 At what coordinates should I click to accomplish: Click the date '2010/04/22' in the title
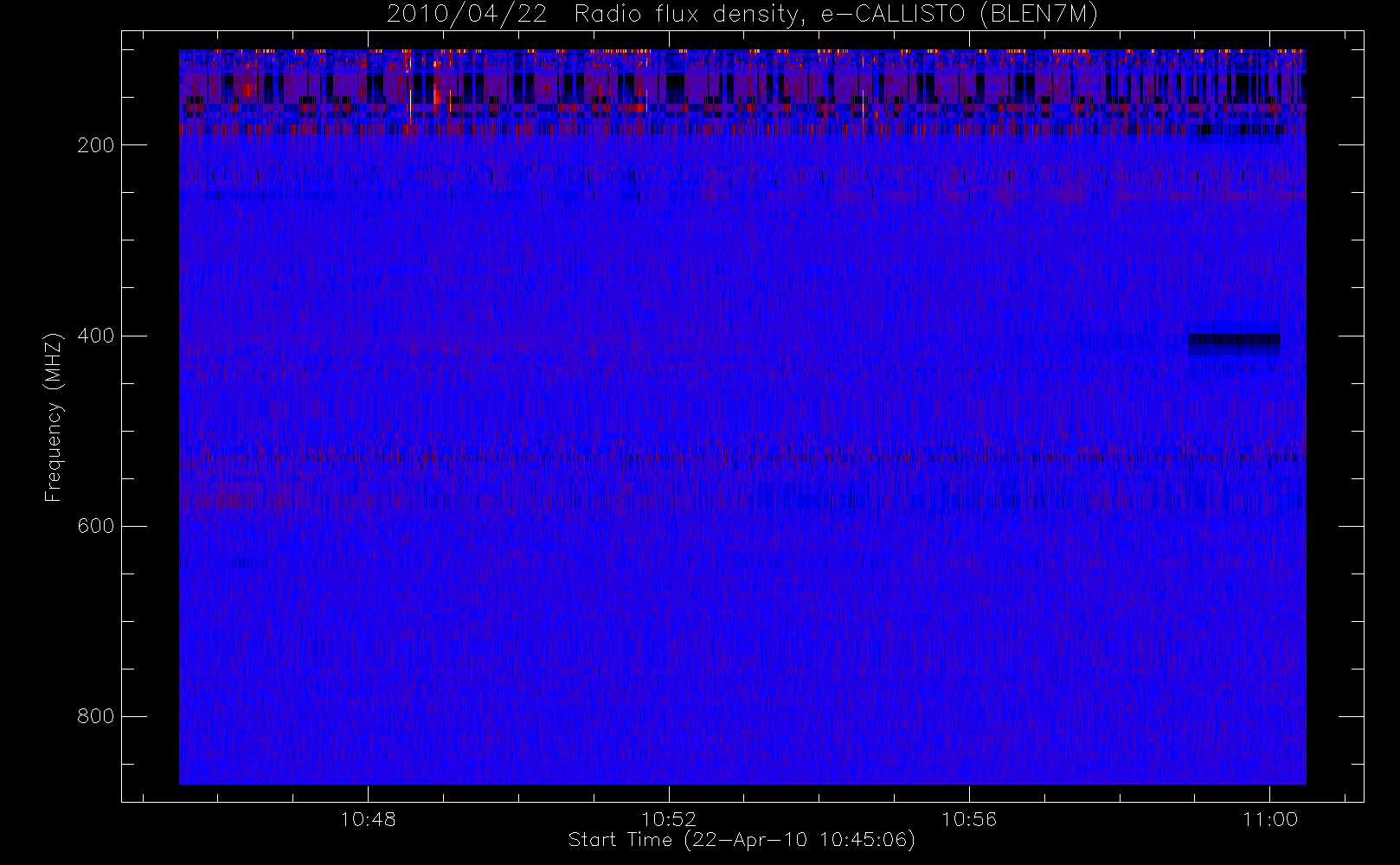point(467,15)
